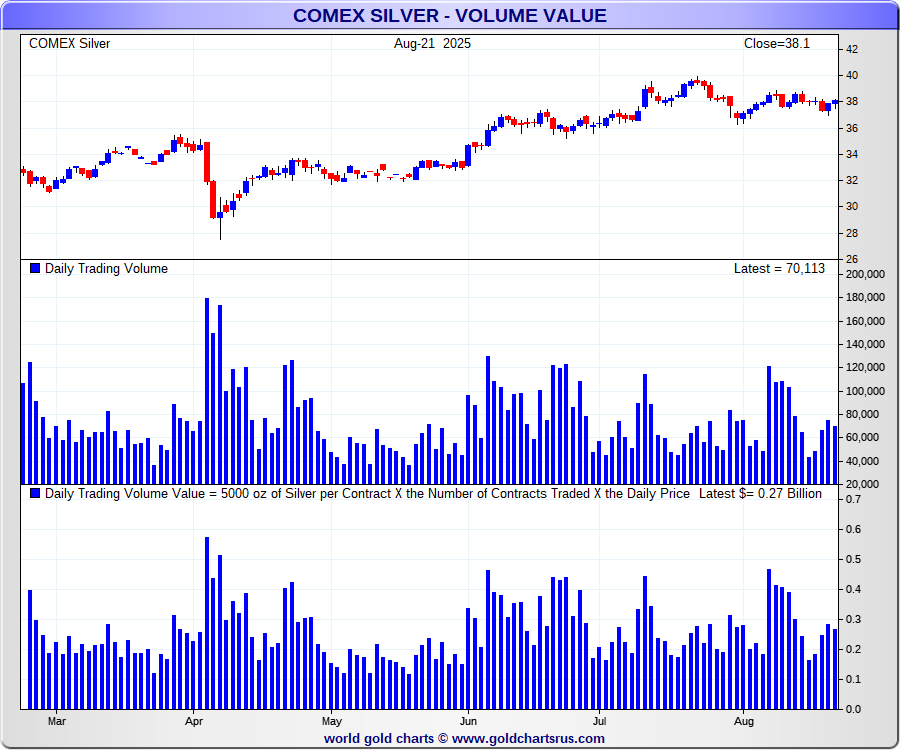This screenshot has height=750, width=900.
Task: Select the Aug-21 2025 date label
Action: pos(432,43)
